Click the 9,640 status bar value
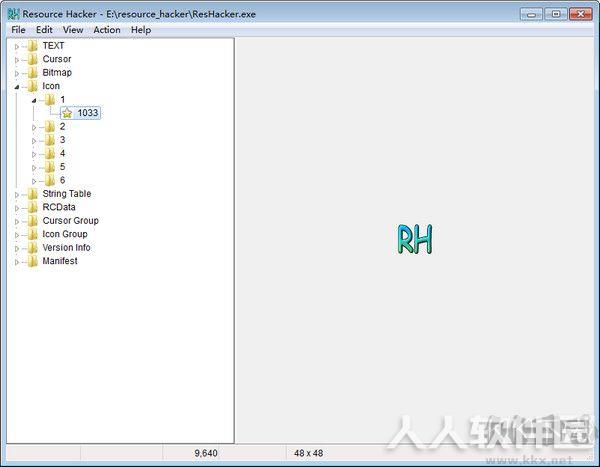The image size is (600, 467). coord(206,453)
